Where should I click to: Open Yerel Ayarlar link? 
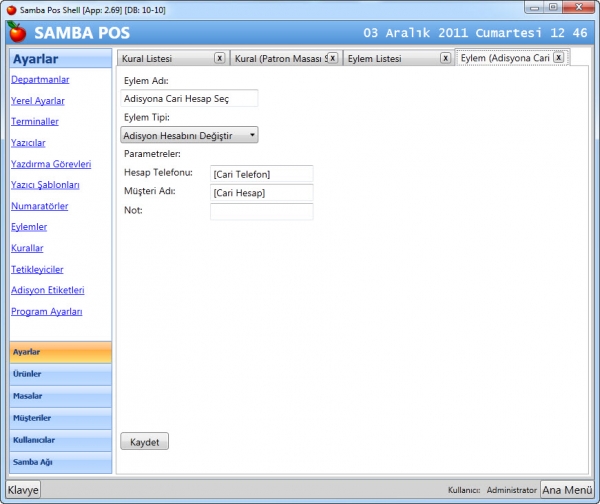pos(38,101)
